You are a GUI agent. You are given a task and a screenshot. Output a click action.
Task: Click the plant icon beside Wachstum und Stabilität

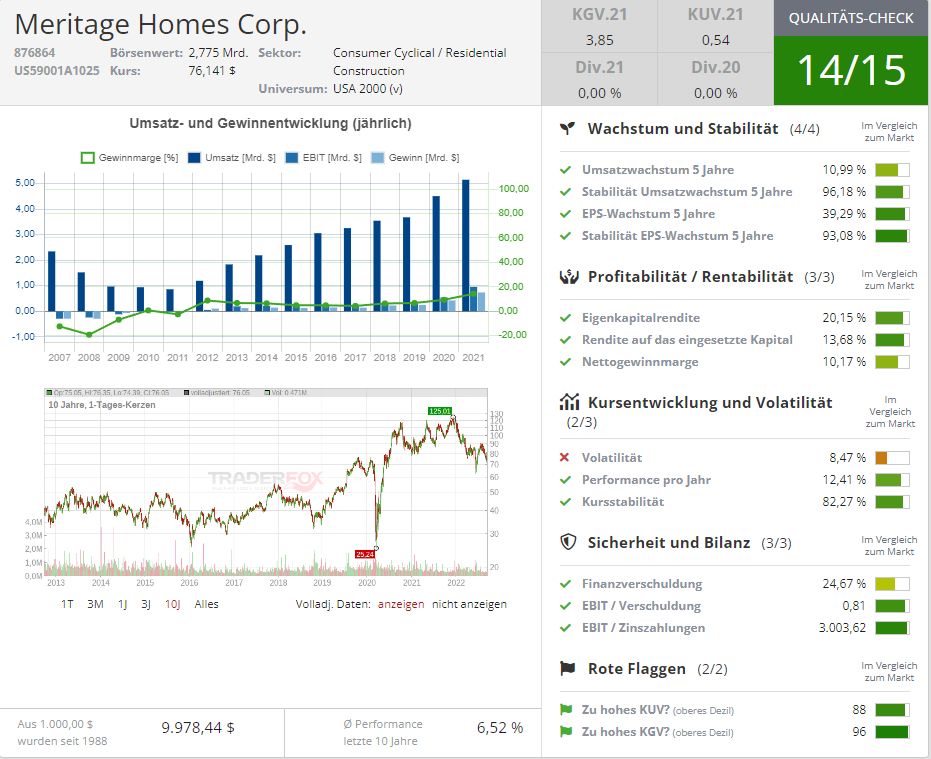(x=568, y=129)
